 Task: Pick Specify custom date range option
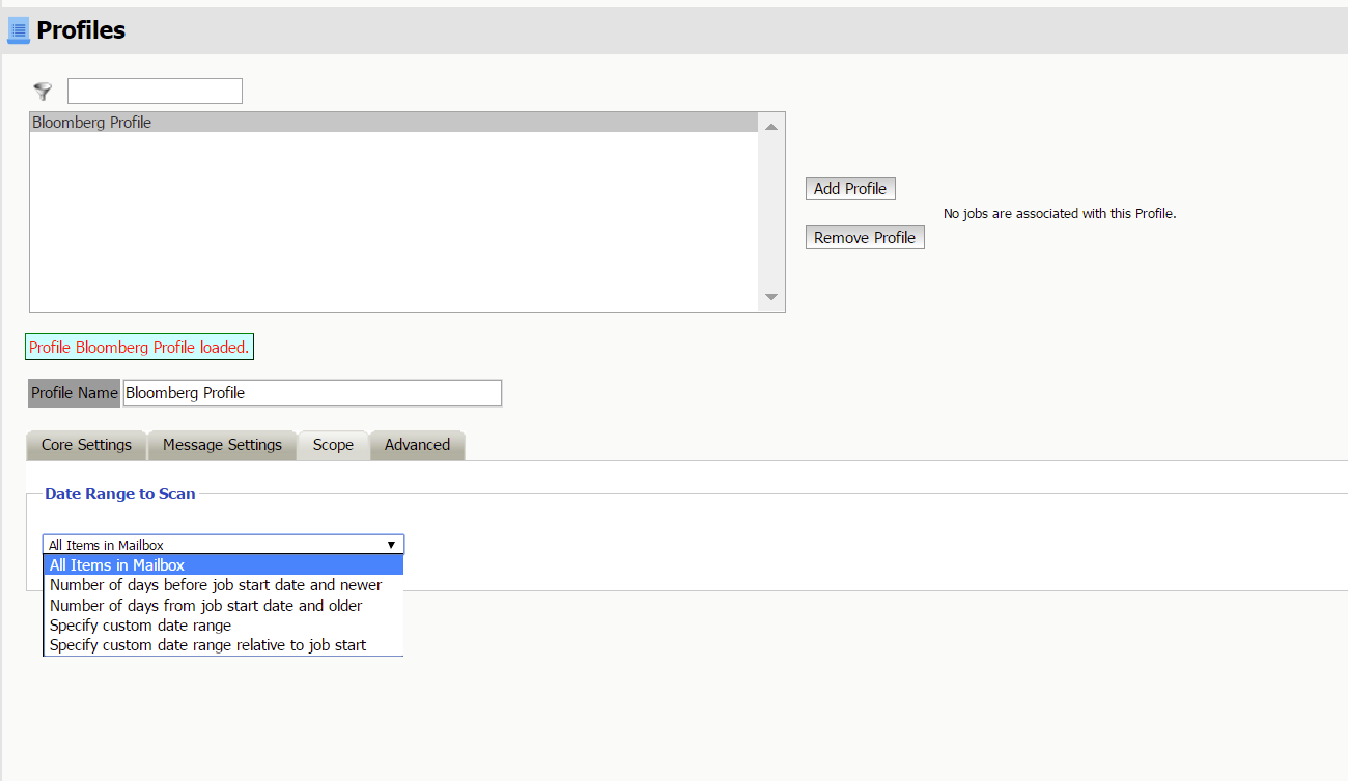(223, 625)
